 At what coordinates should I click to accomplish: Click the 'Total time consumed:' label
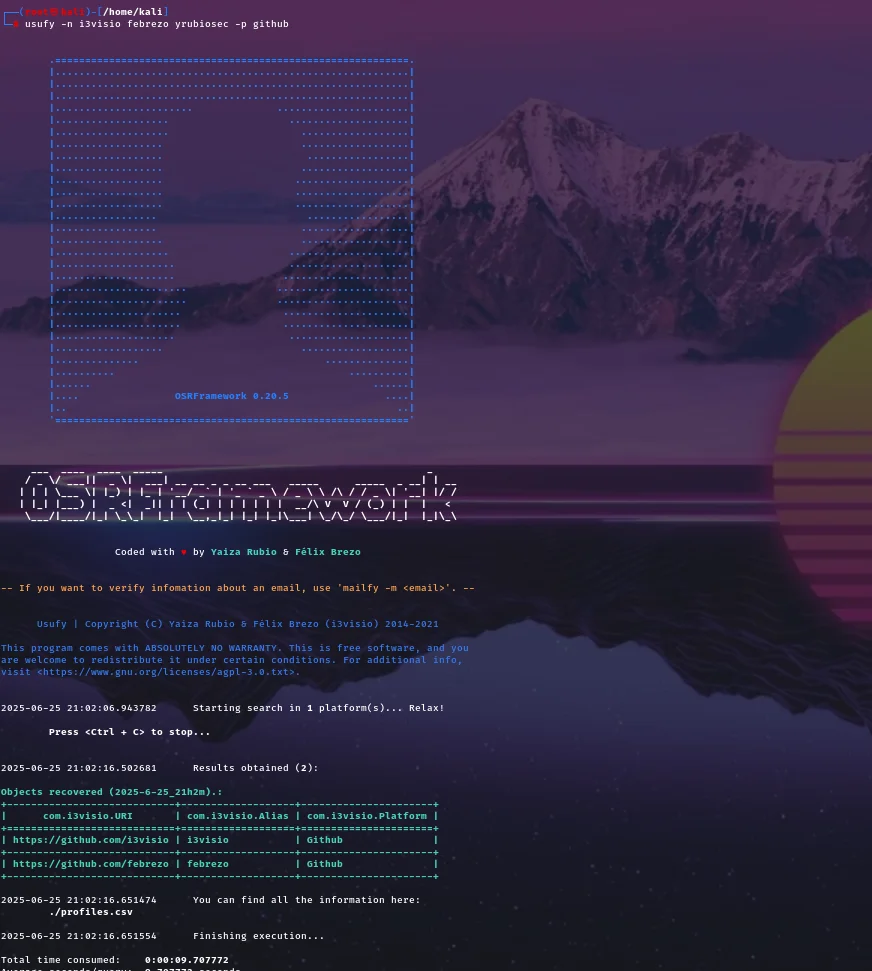point(61,960)
